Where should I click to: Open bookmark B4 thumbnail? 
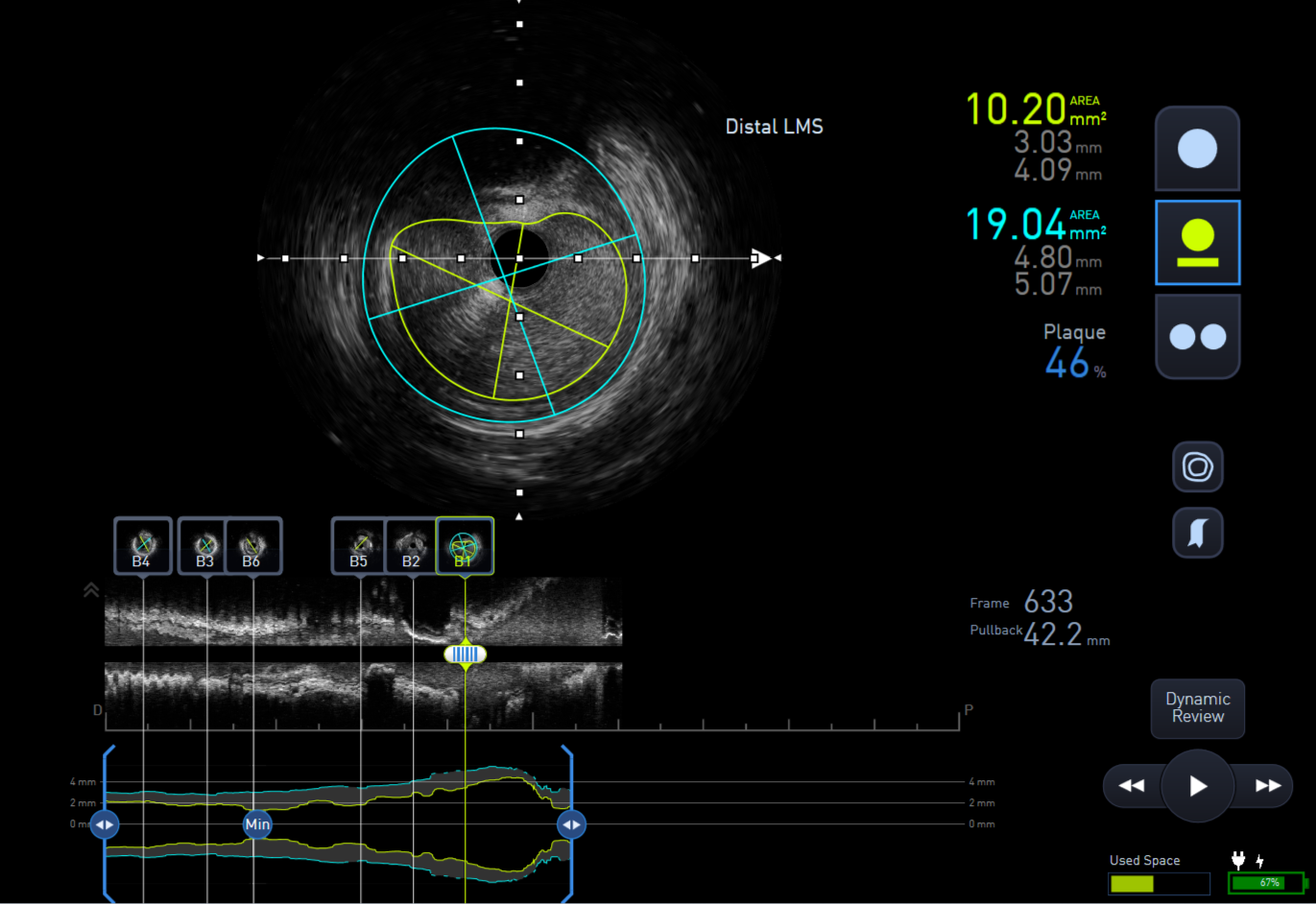pyautogui.click(x=142, y=546)
